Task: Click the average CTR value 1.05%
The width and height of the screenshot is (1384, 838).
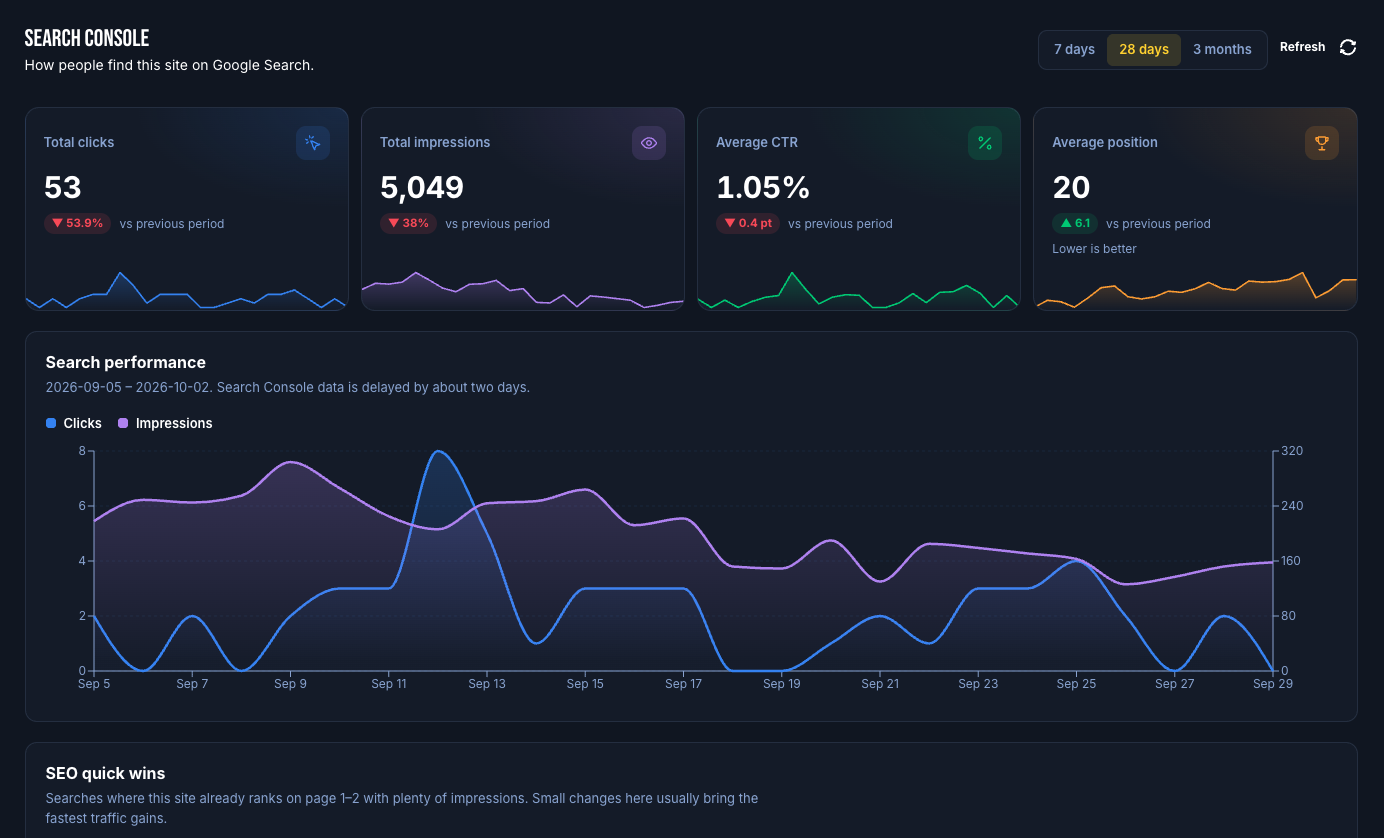Action: pos(763,188)
